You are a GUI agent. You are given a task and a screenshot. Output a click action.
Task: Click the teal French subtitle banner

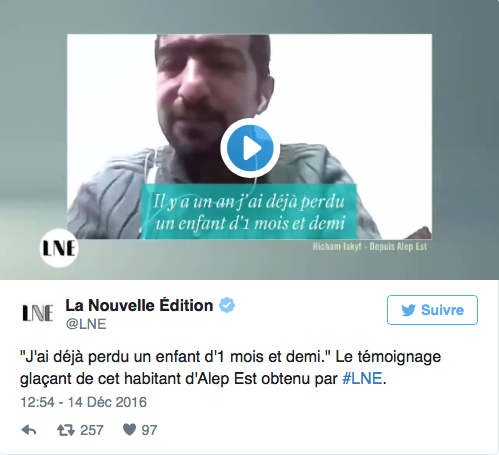point(249,212)
